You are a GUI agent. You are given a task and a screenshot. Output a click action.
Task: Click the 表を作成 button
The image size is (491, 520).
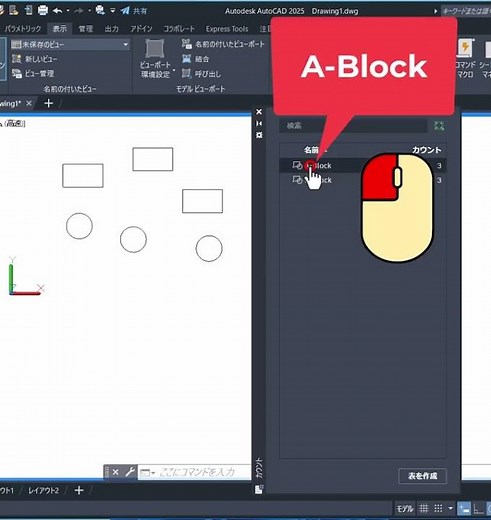[x=422, y=476]
